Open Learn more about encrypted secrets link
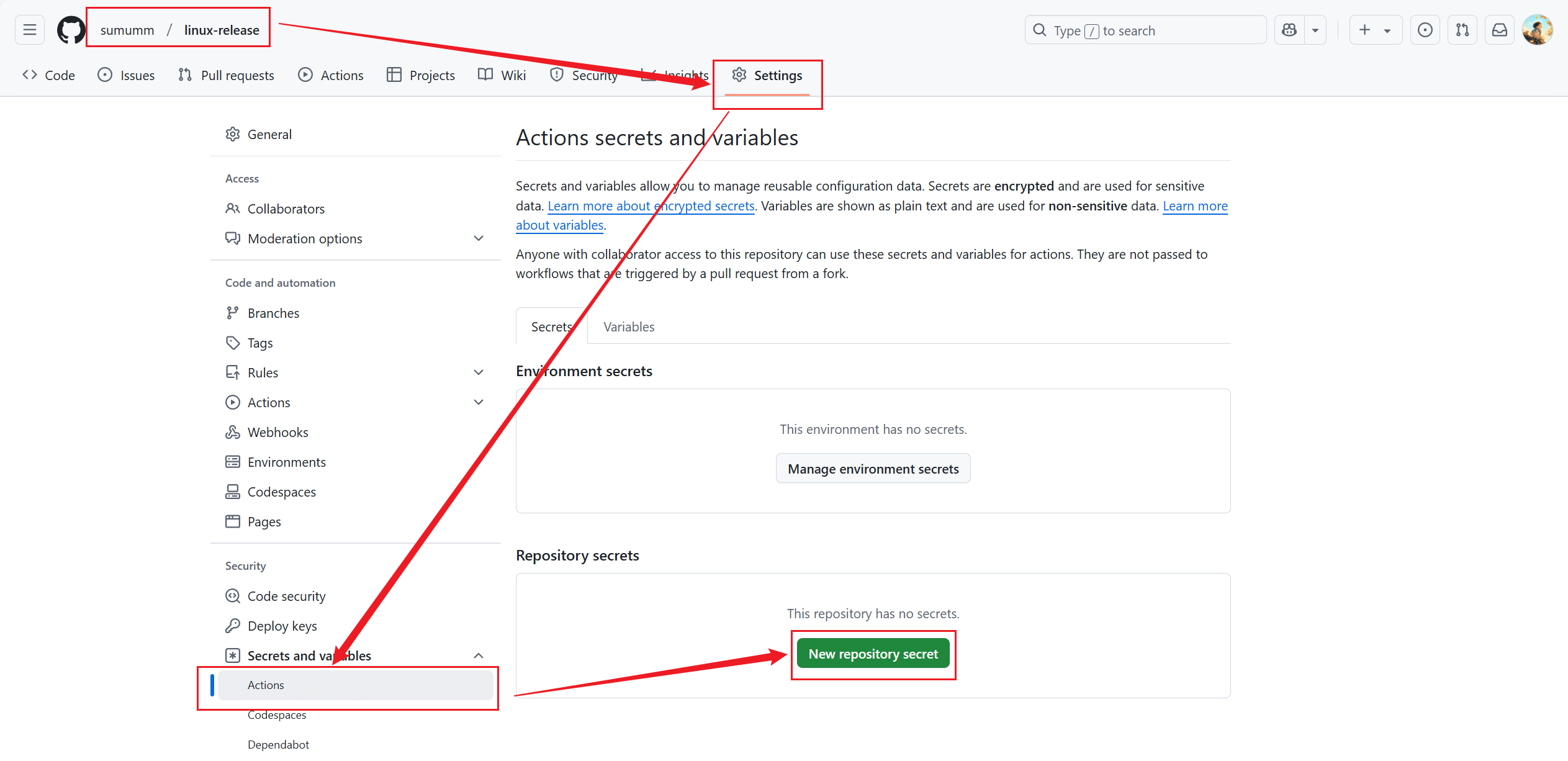This screenshot has width=1568, height=761. click(x=651, y=205)
